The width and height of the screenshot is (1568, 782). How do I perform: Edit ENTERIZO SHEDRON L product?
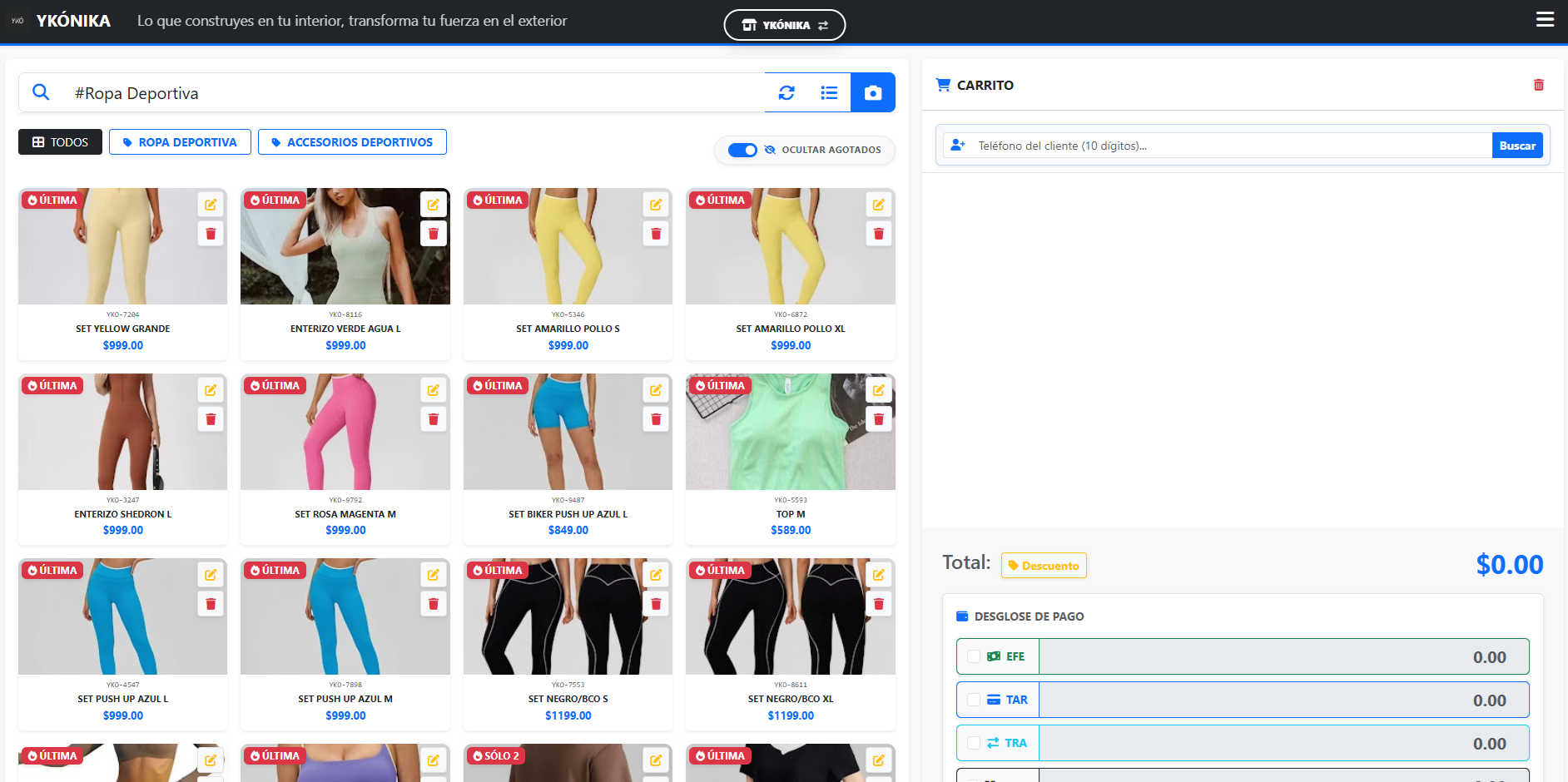[x=211, y=390]
